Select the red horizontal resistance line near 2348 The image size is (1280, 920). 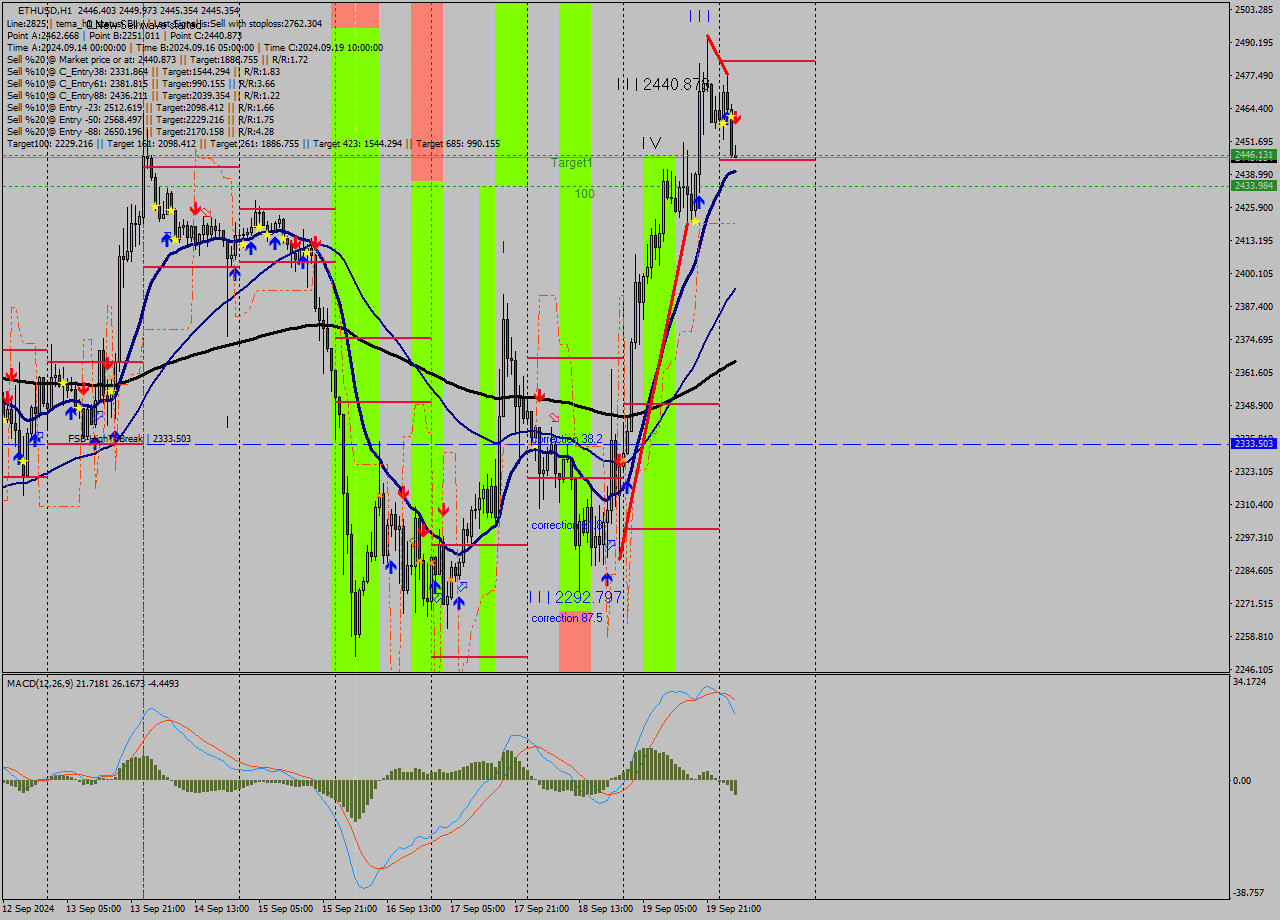point(670,404)
